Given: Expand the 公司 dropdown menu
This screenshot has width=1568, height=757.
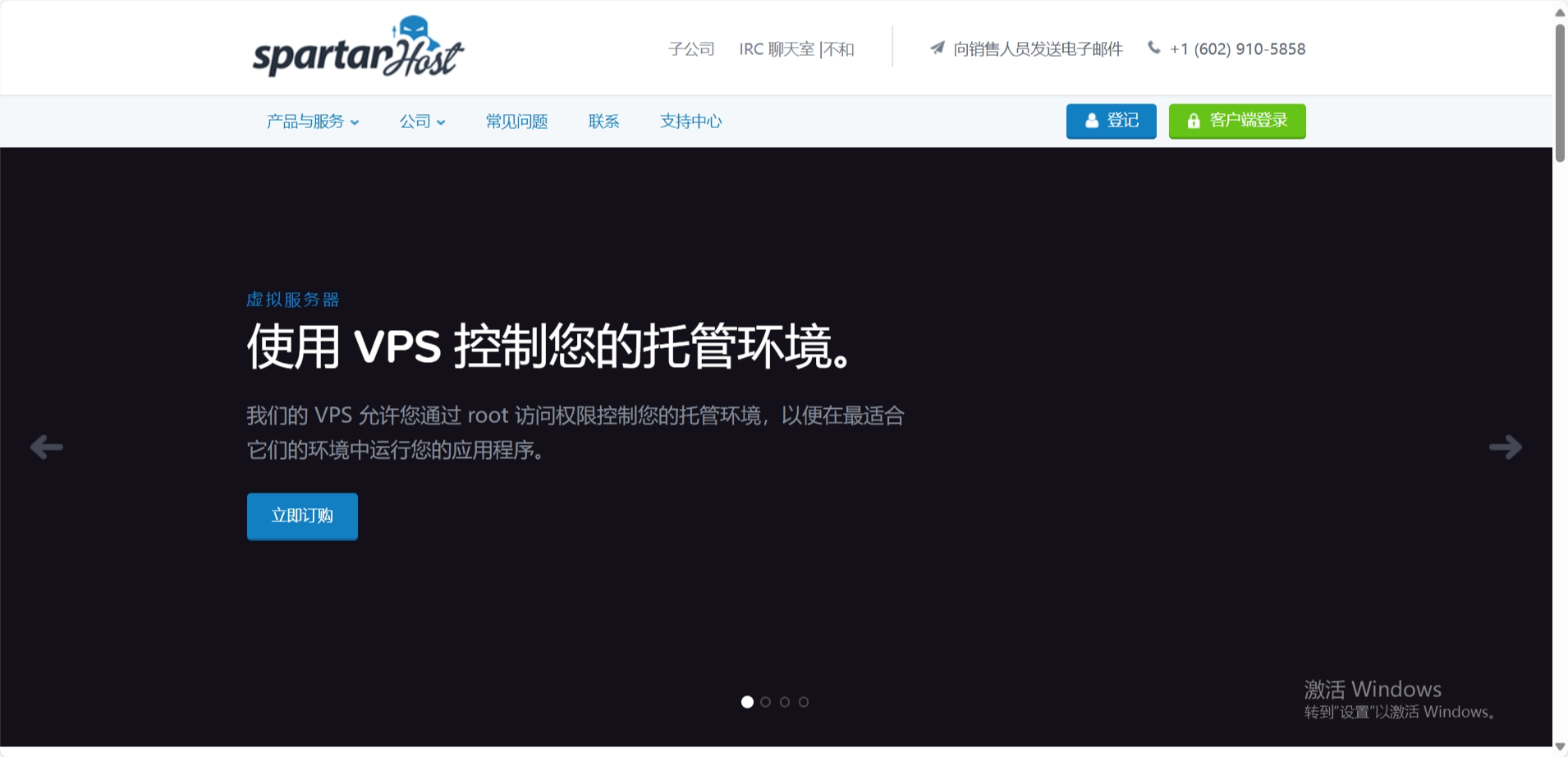Looking at the screenshot, I should click(422, 122).
